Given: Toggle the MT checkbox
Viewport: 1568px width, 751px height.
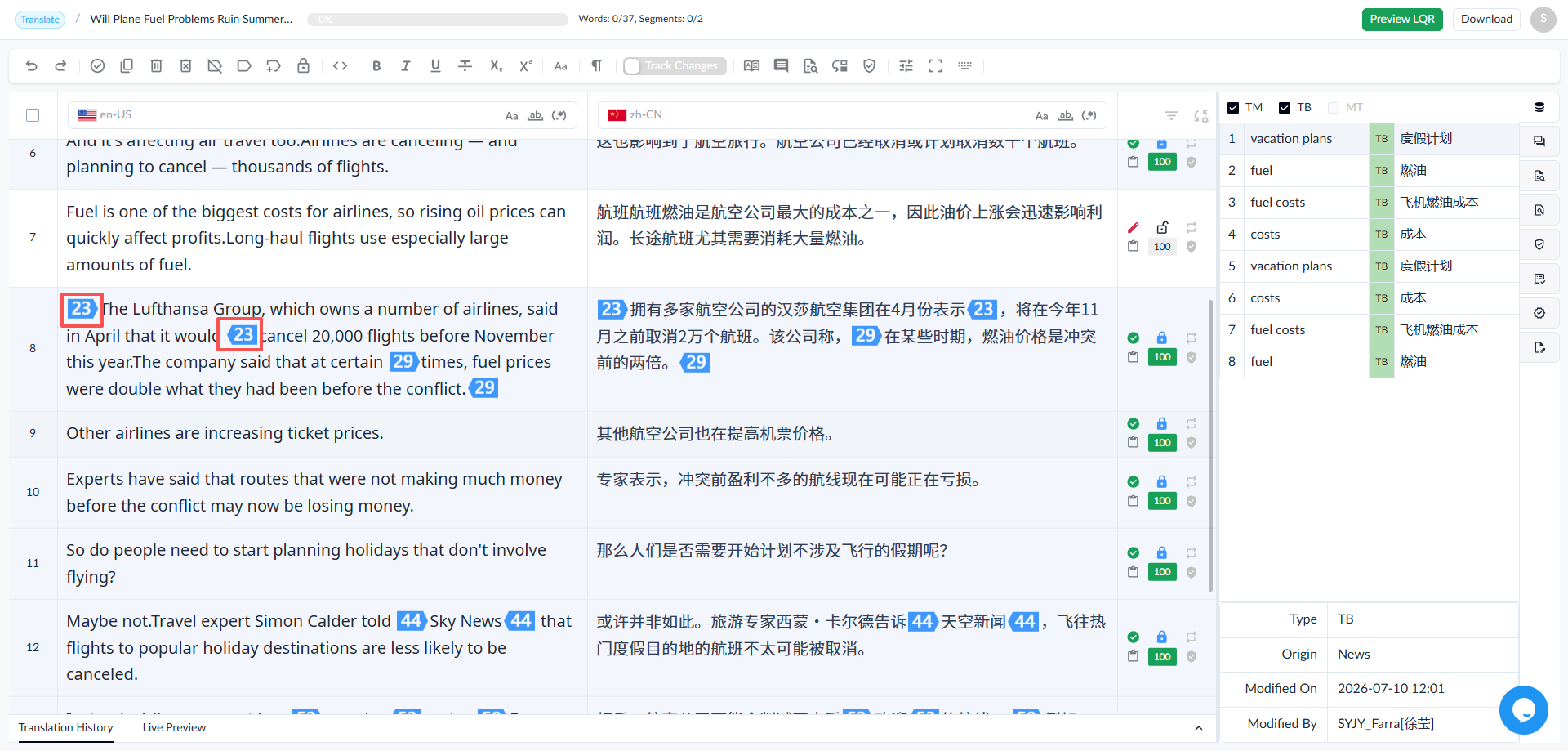Looking at the screenshot, I should [1334, 108].
